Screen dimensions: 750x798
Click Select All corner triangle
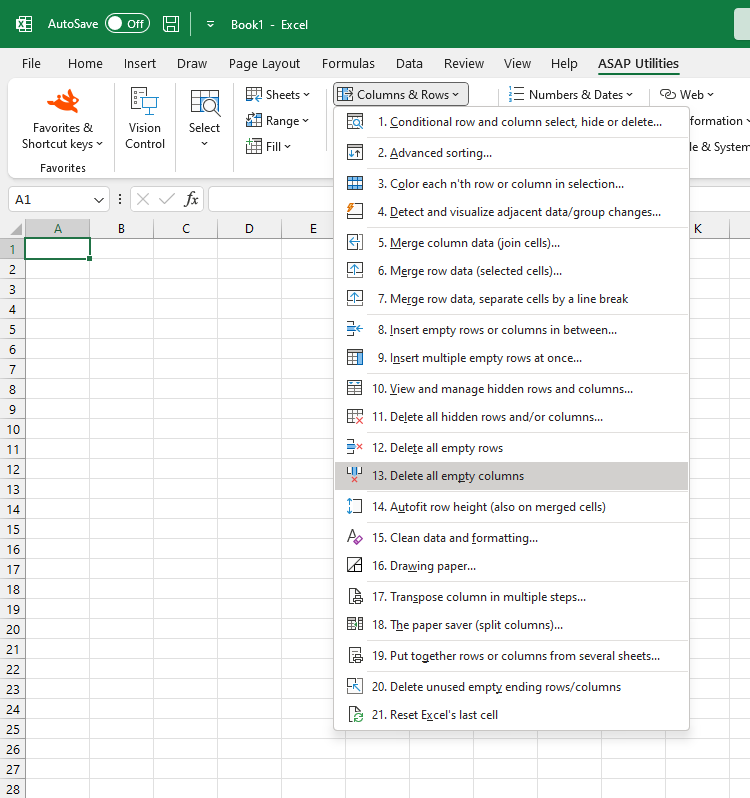pos(15,229)
